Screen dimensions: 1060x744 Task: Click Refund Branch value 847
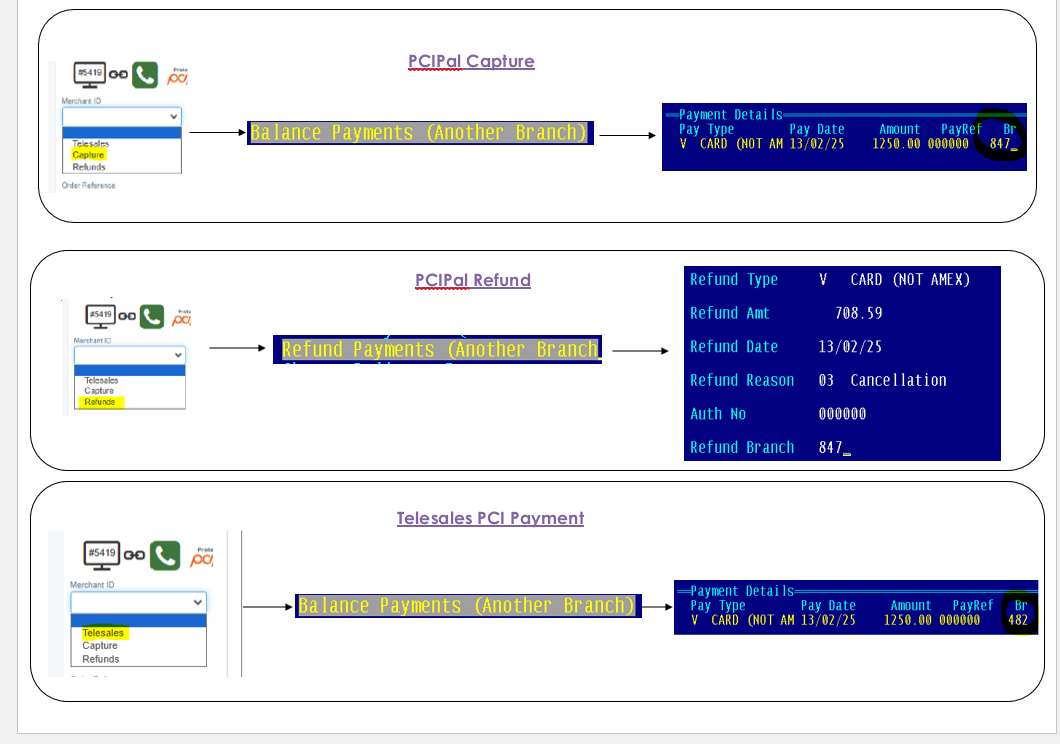(x=831, y=447)
